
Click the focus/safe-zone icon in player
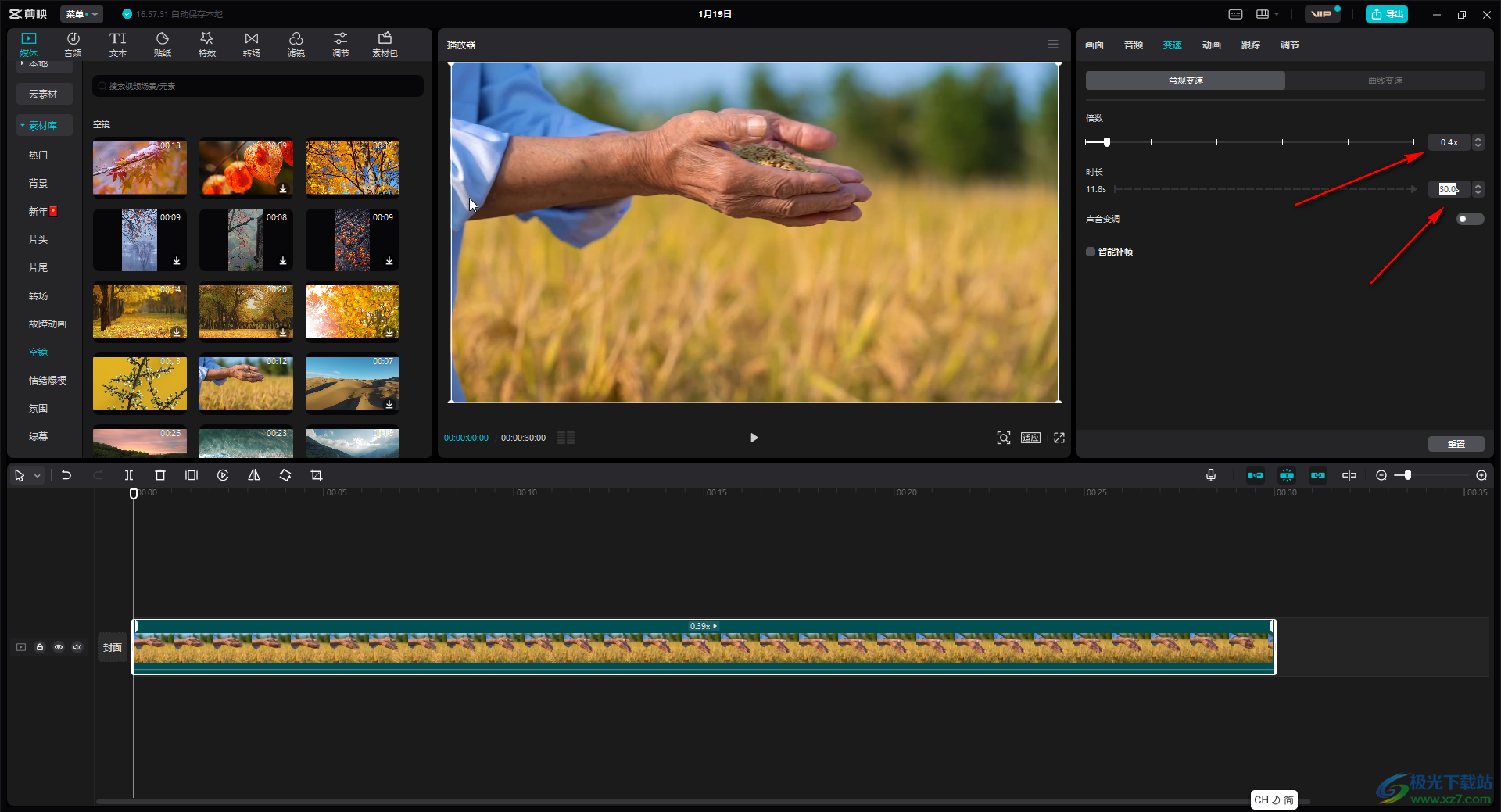pos(1004,438)
